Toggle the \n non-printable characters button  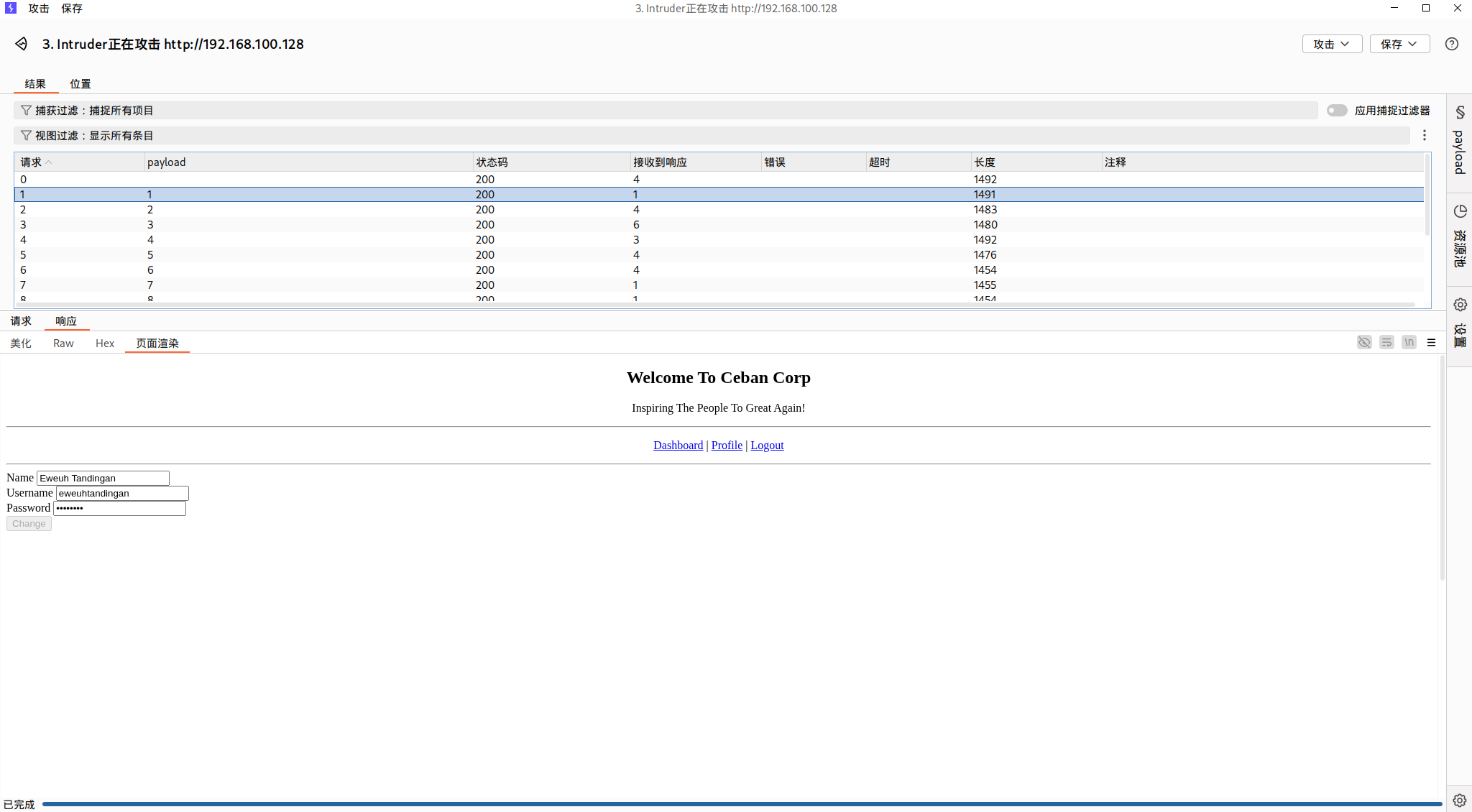(x=1409, y=343)
